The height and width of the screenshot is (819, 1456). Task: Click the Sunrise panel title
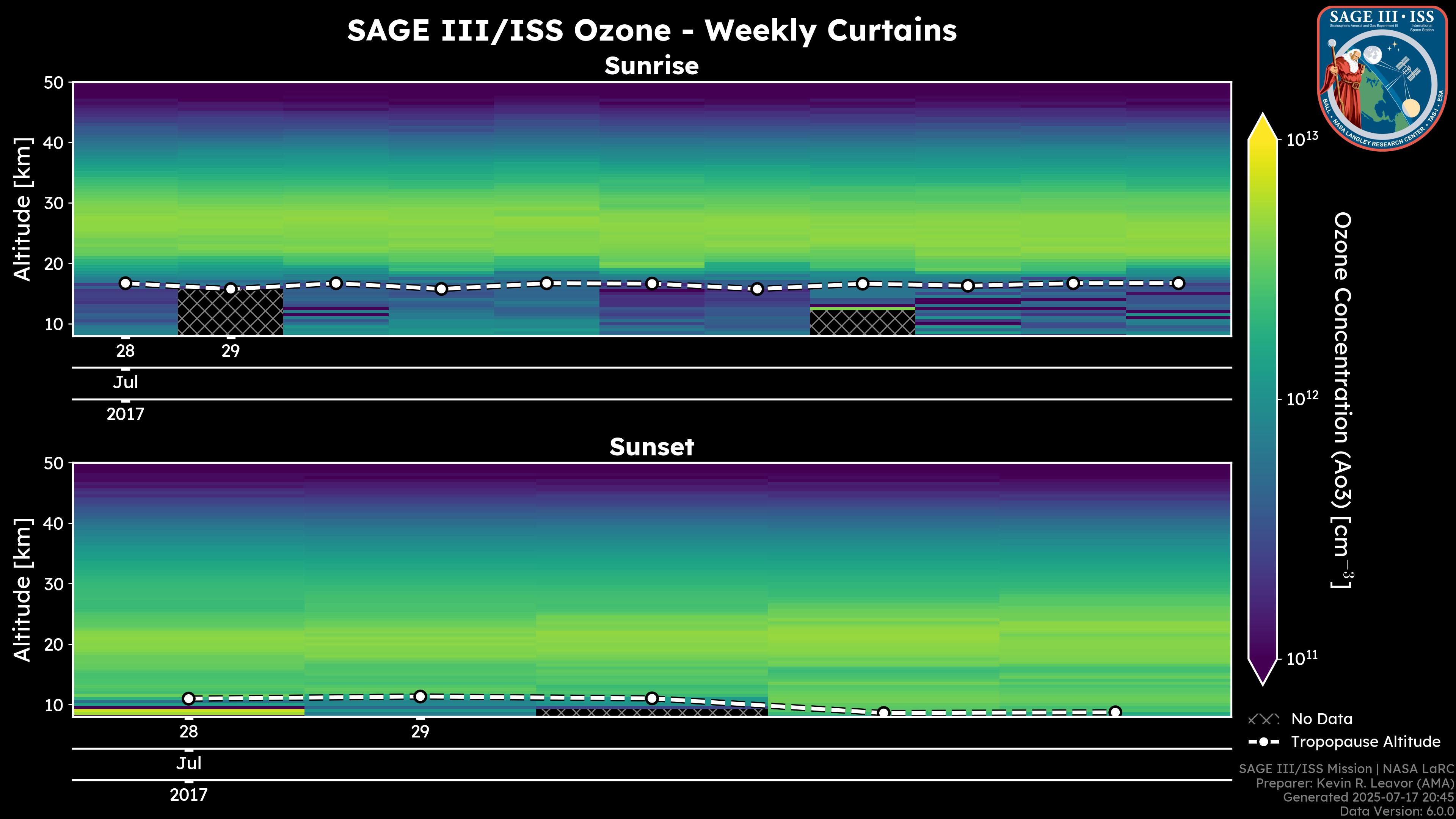[x=651, y=66]
